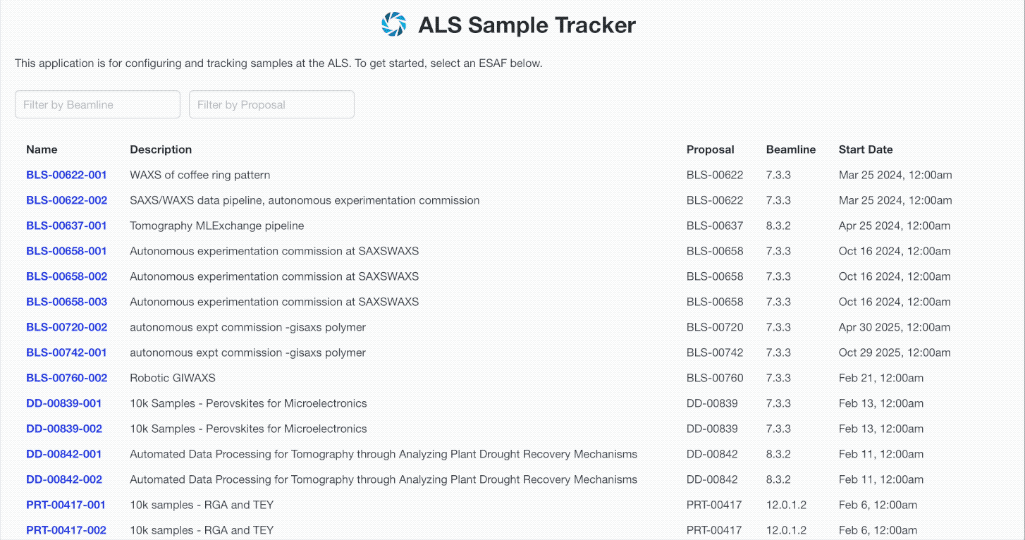Image resolution: width=1025 pixels, height=540 pixels.
Task: Click the ALS aperture logo icon
Action: click(395, 24)
